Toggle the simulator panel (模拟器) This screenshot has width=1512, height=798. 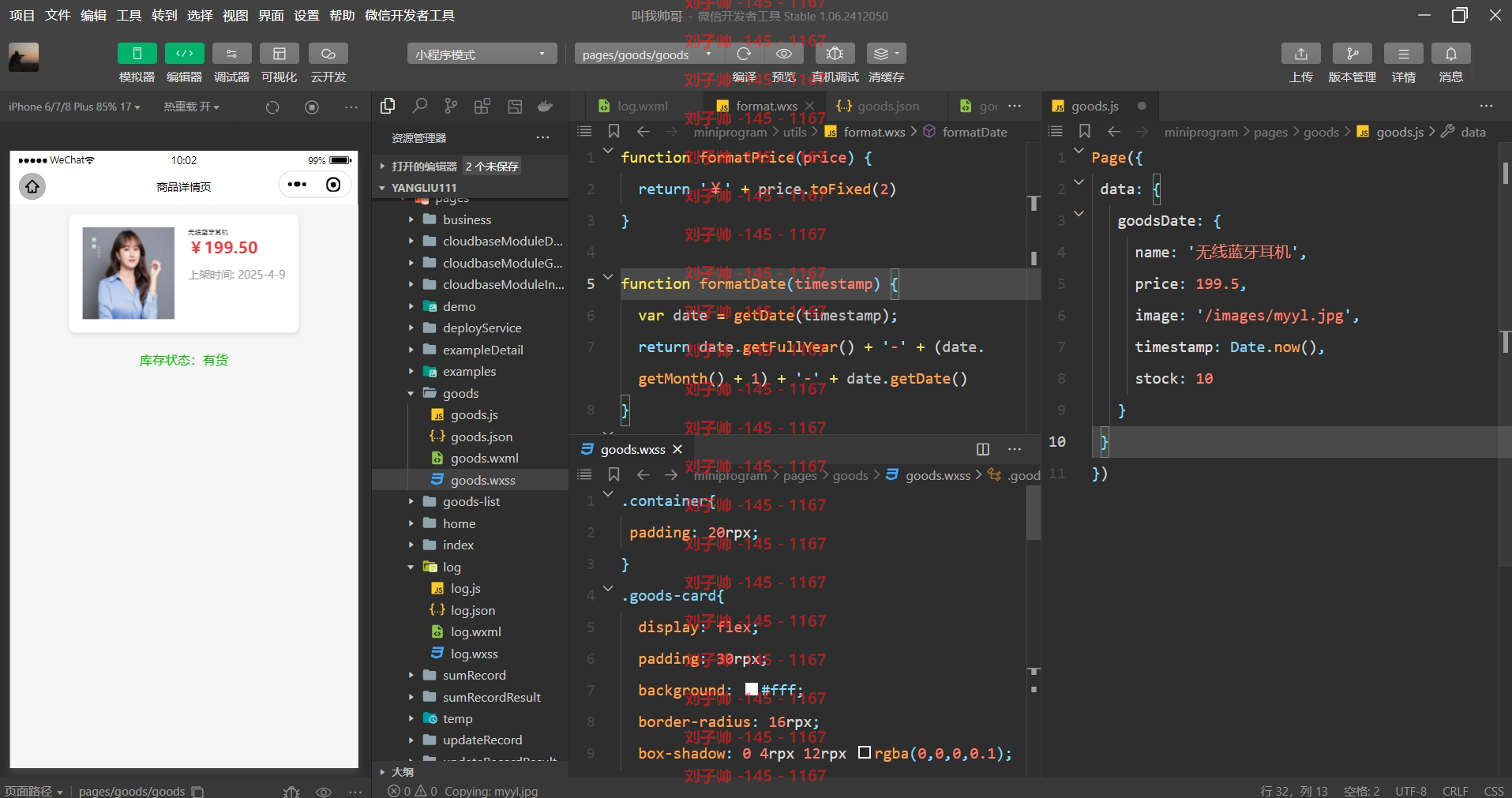tap(137, 54)
